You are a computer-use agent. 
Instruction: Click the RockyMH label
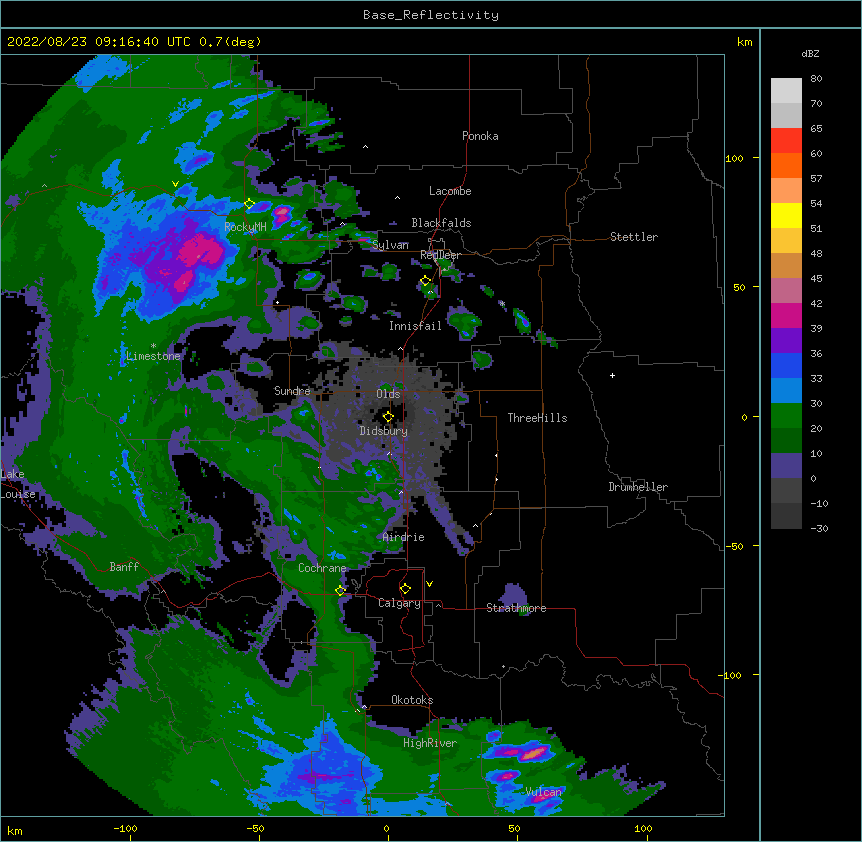click(x=245, y=227)
